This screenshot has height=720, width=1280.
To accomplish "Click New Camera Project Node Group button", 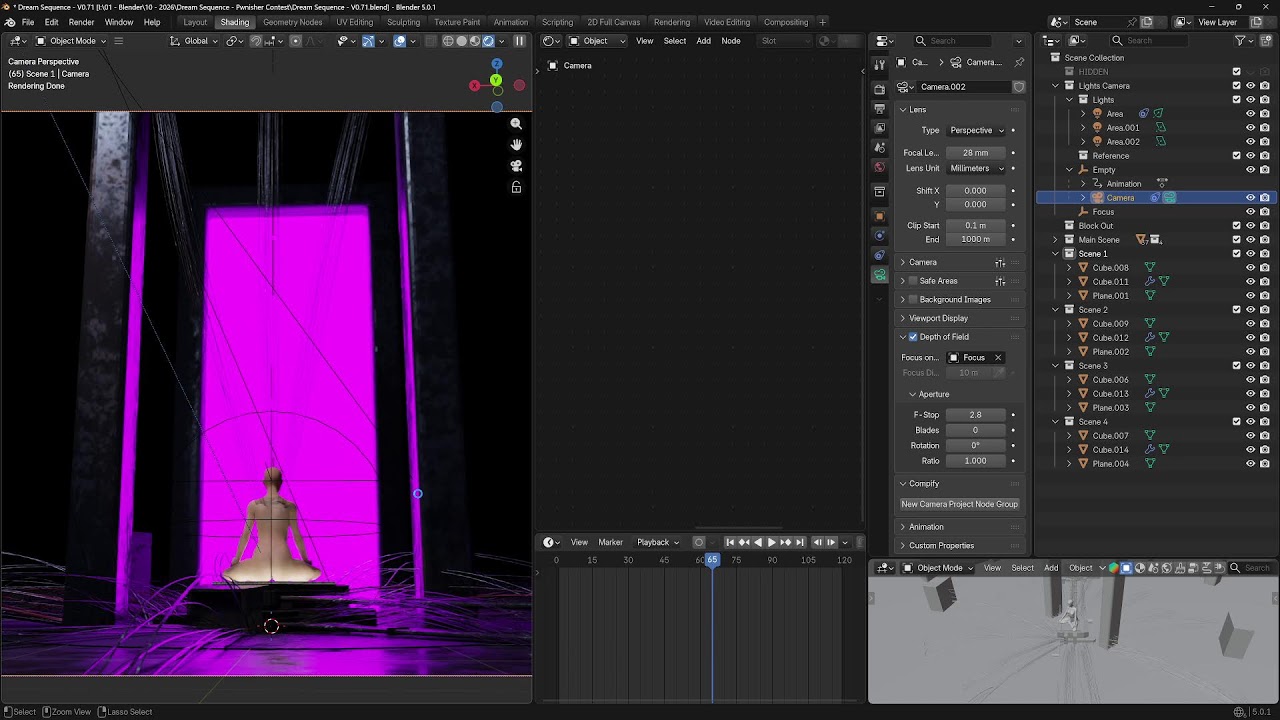I will [x=960, y=504].
